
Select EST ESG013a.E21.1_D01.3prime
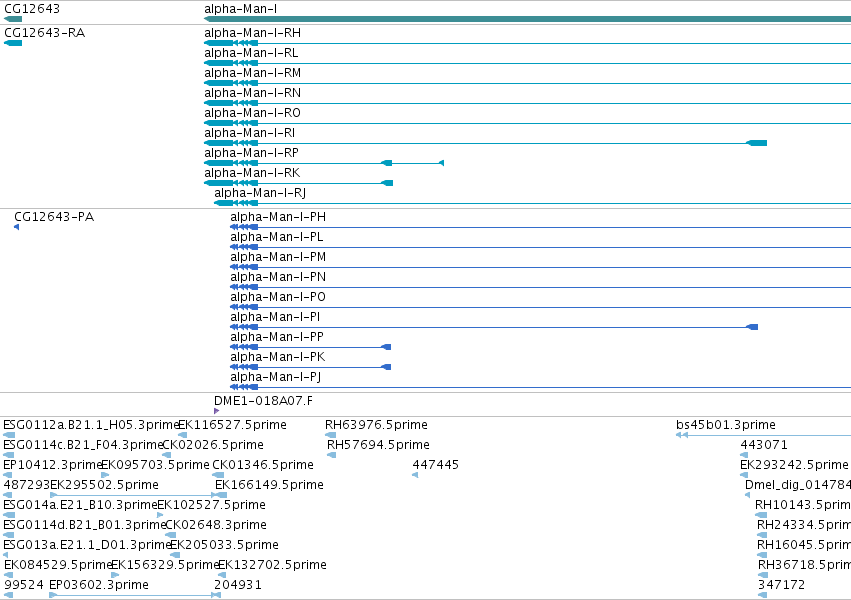click(x=87, y=545)
